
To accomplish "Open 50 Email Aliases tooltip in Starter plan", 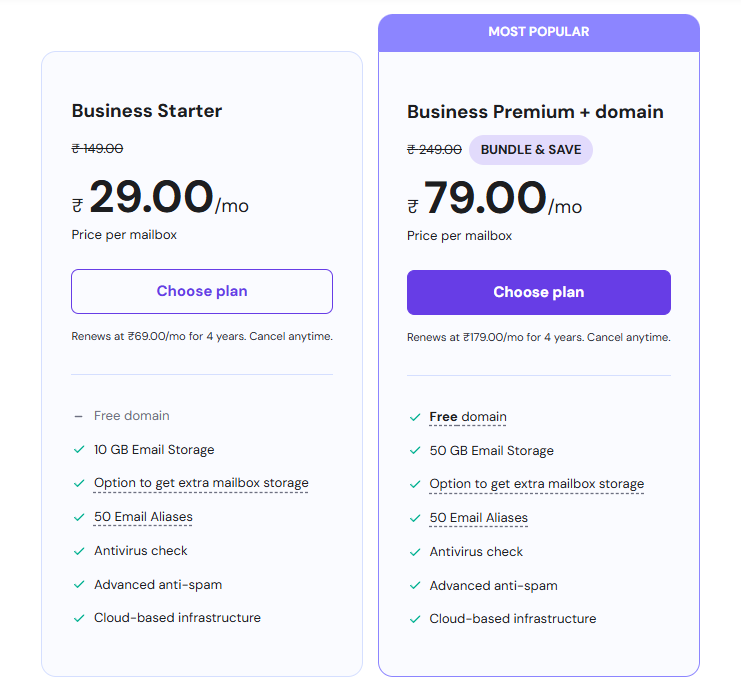I will click(x=143, y=517).
